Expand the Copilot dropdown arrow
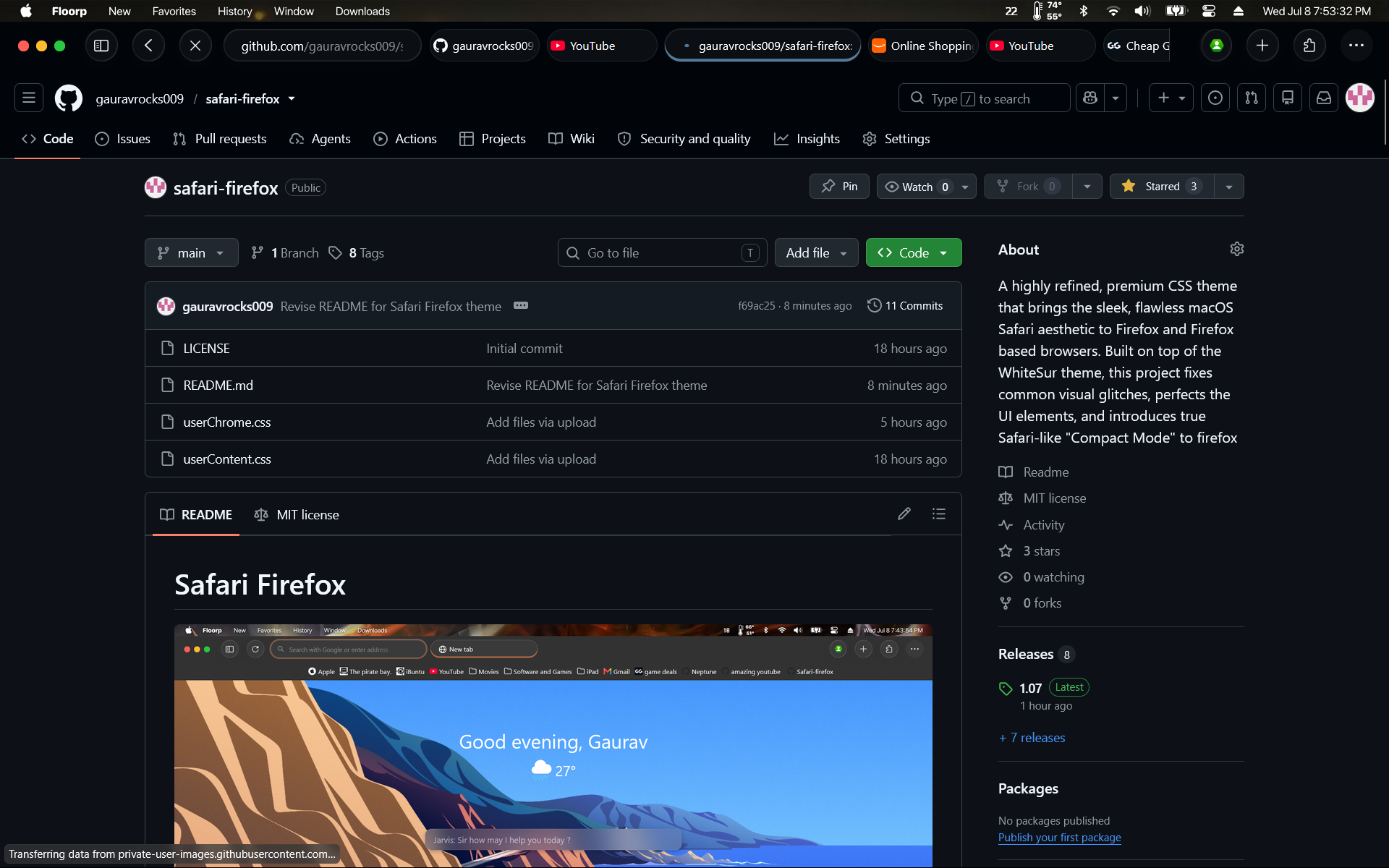The width and height of the screenshot is (1389, 868). click(x=1116, y=98)
